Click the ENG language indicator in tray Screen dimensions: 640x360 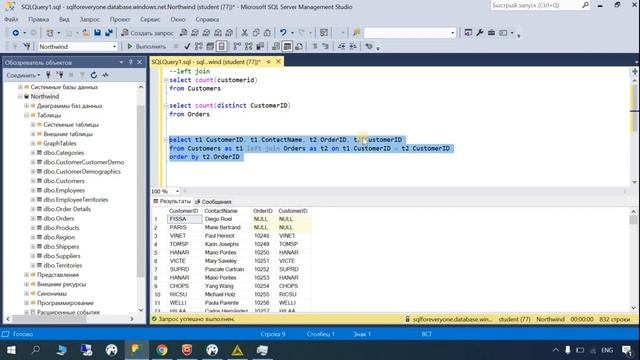(607, 350)
